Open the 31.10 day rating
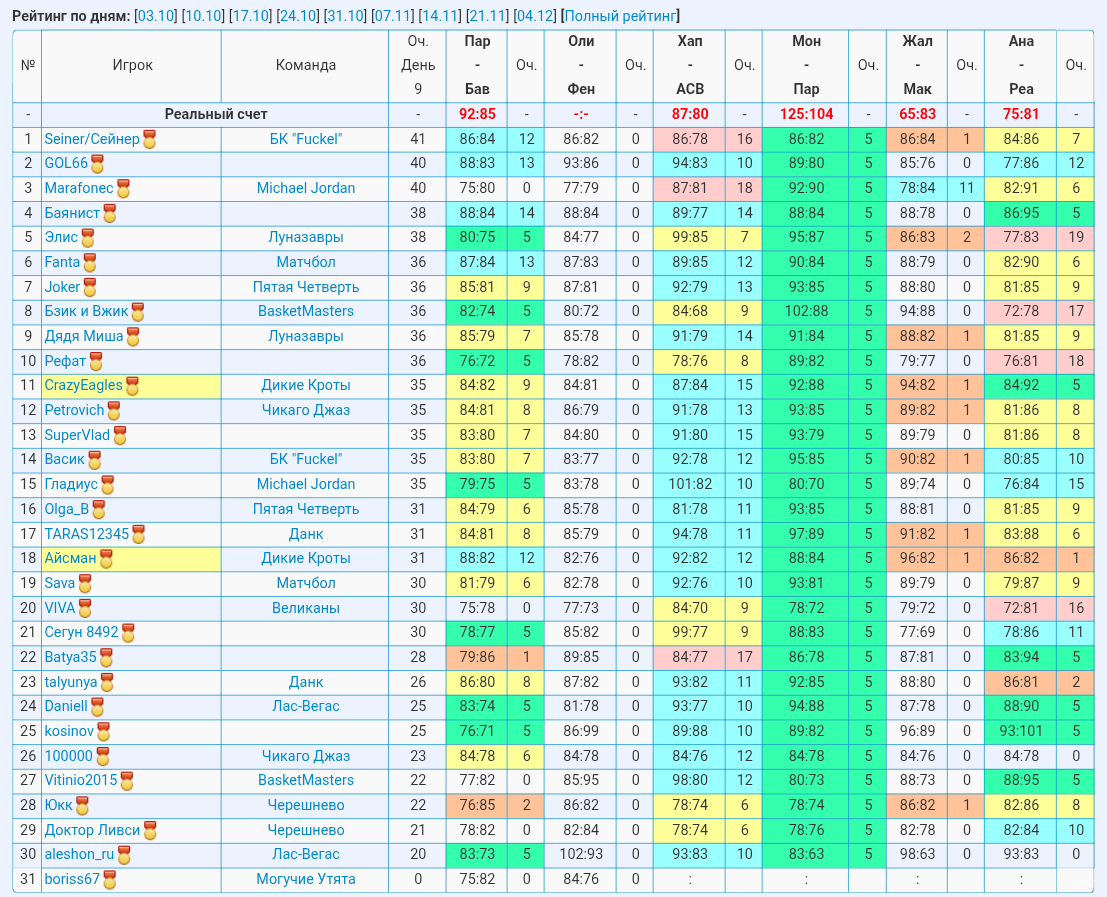Image resolution: width=1107 pixels, height=897 pixels. 345,16
